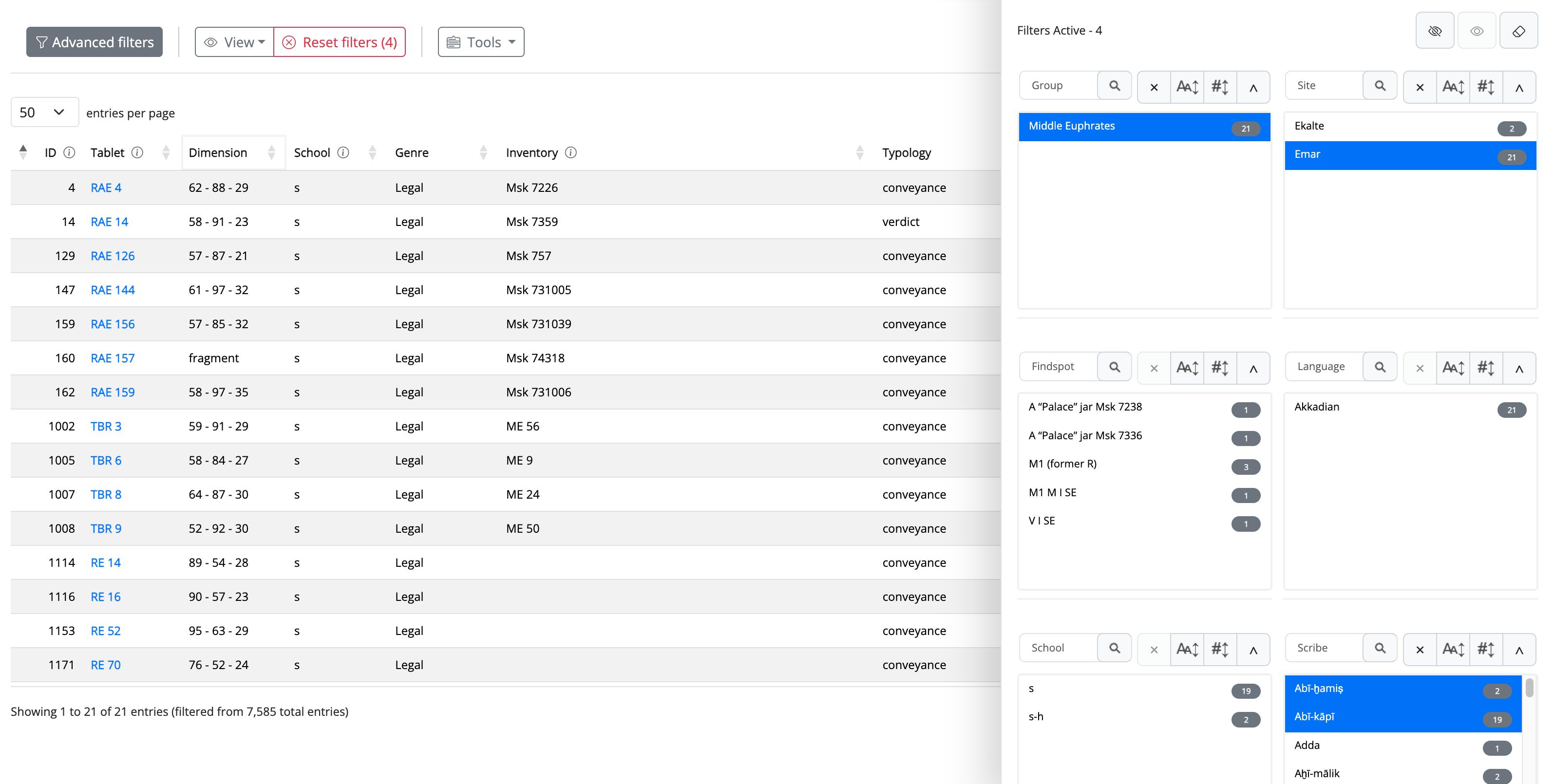Sort Site filter alphabetically
Screen dimensions: 1554x784
(1453, 87)
